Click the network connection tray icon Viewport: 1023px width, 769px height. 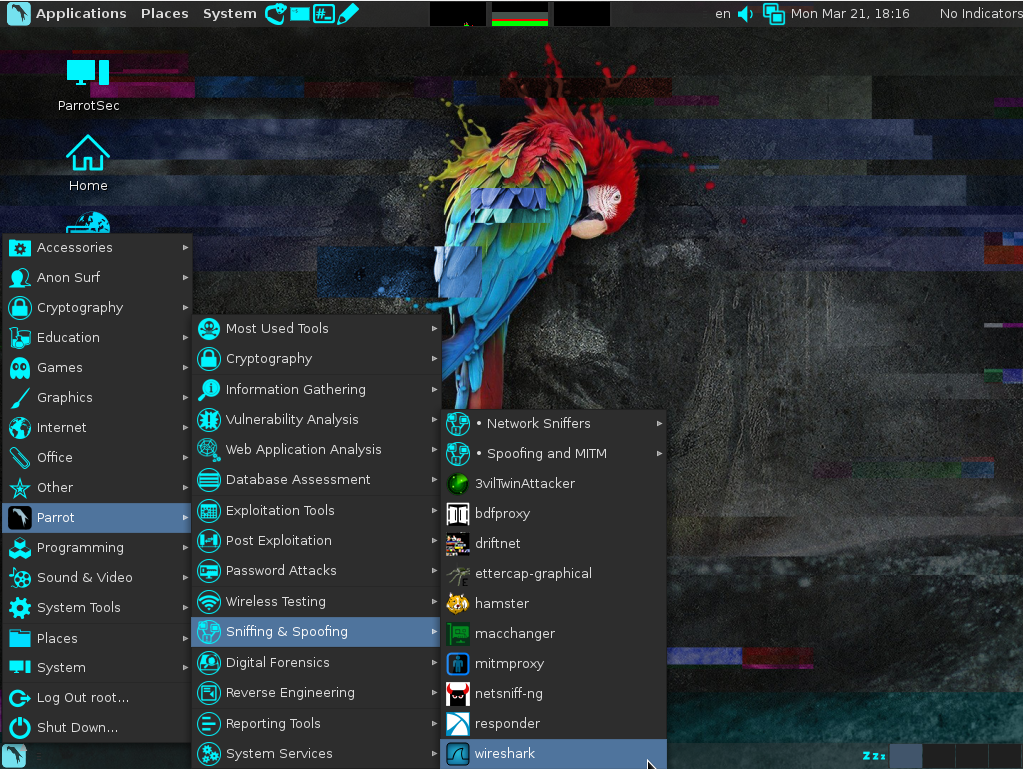click(x=774, y=14)
